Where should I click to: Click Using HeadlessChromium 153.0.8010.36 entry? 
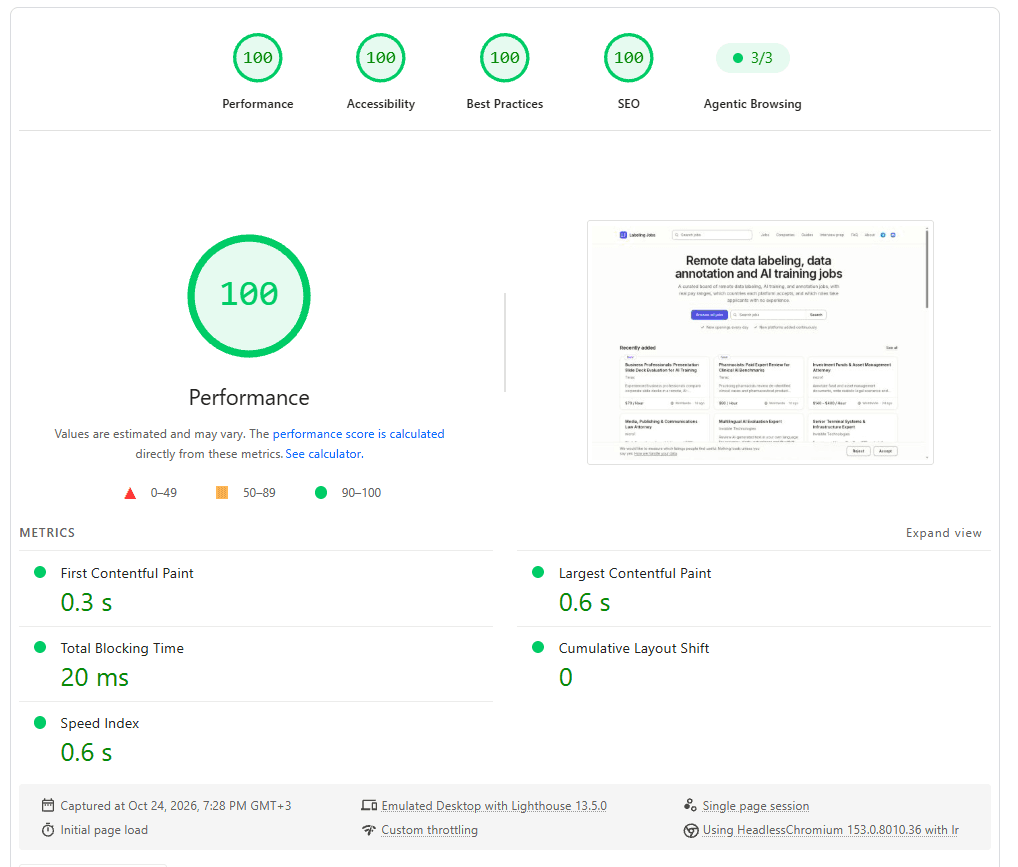tap(830, 830)
